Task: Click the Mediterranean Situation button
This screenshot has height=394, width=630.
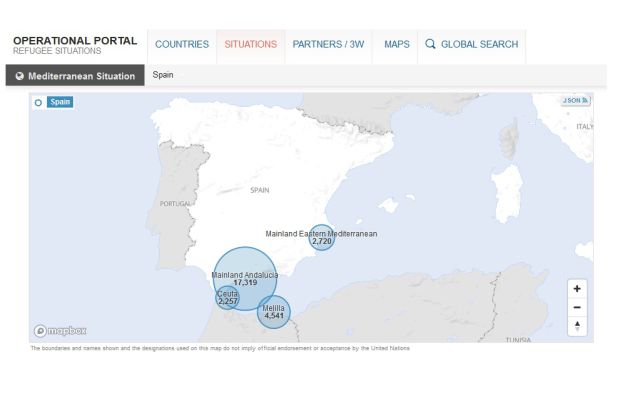Action: coord(75,76)
